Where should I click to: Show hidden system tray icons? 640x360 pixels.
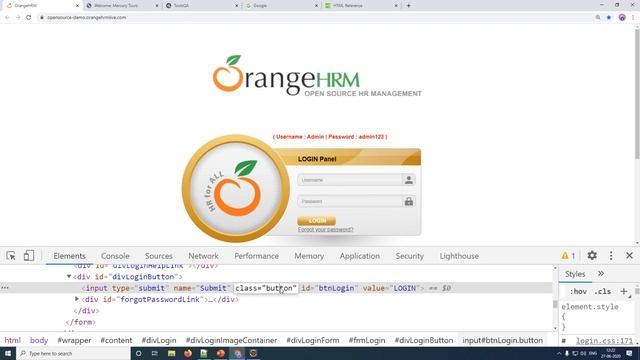pos(559,353)
